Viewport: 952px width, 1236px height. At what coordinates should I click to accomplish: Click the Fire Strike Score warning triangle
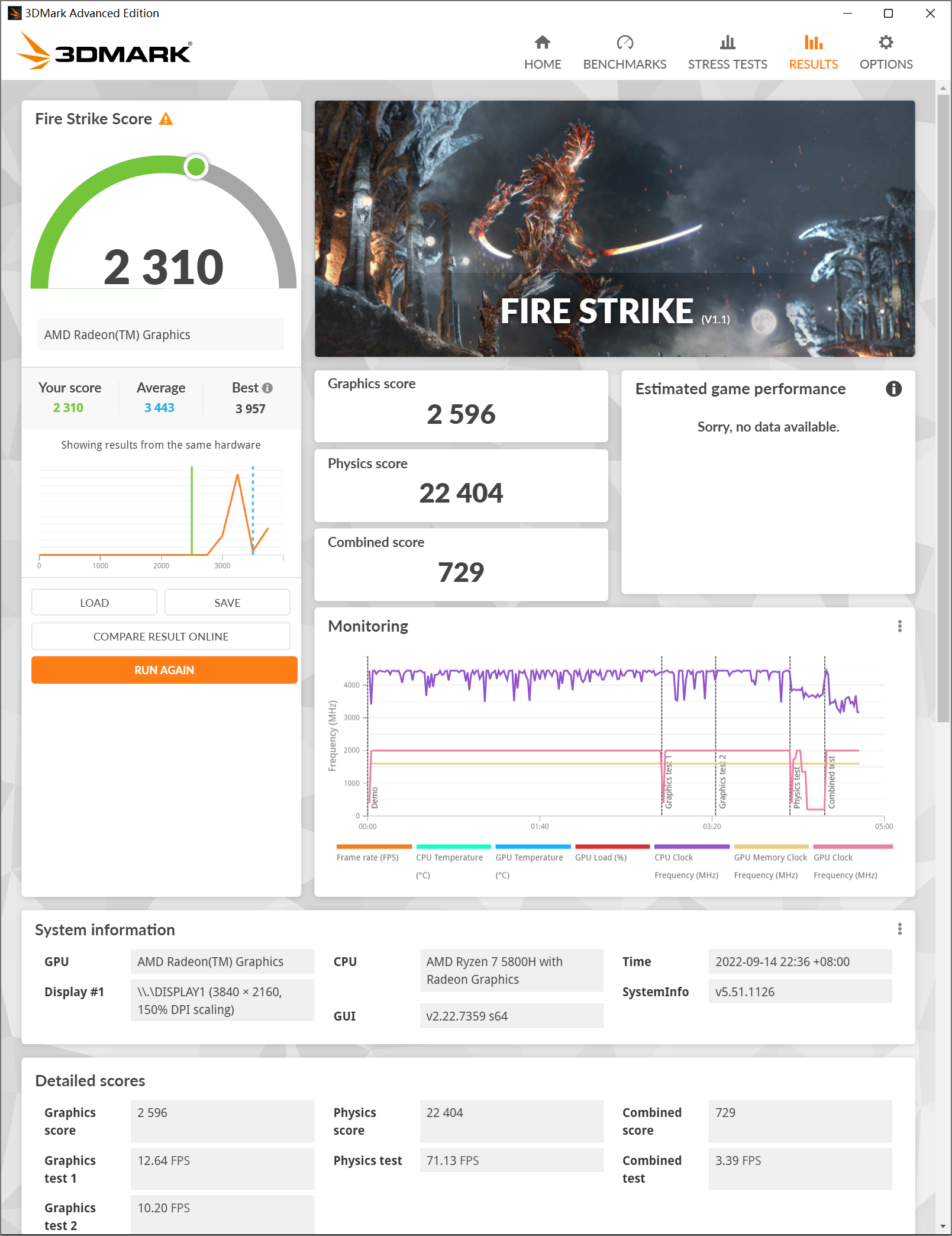click(x=166, y=119)
